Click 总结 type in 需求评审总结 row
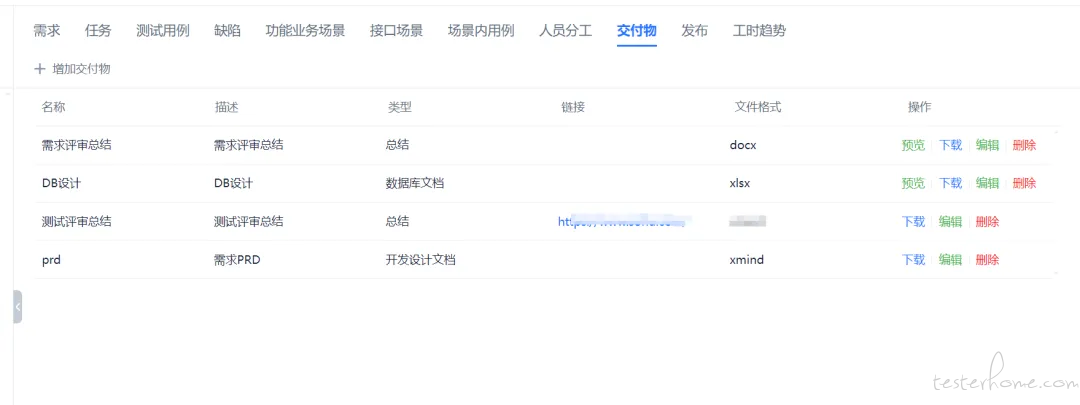Image resolution: width=1080 pixels, height=405 pixels. (397, 145)
